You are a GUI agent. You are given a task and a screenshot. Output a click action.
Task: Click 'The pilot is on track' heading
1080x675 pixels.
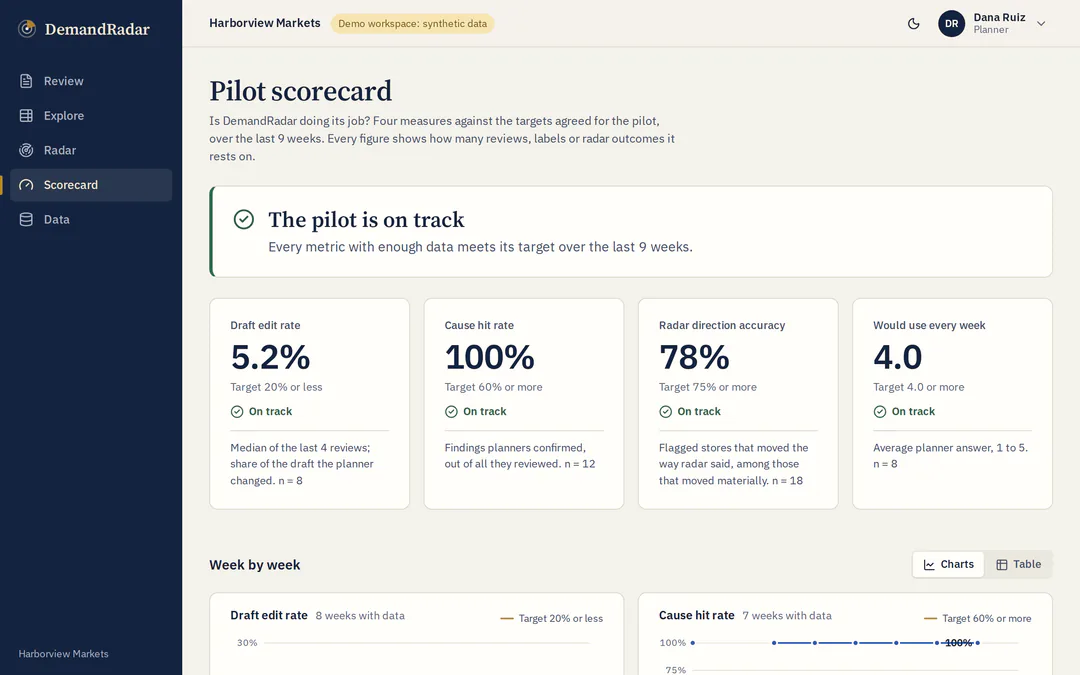(x=366, y=220)
